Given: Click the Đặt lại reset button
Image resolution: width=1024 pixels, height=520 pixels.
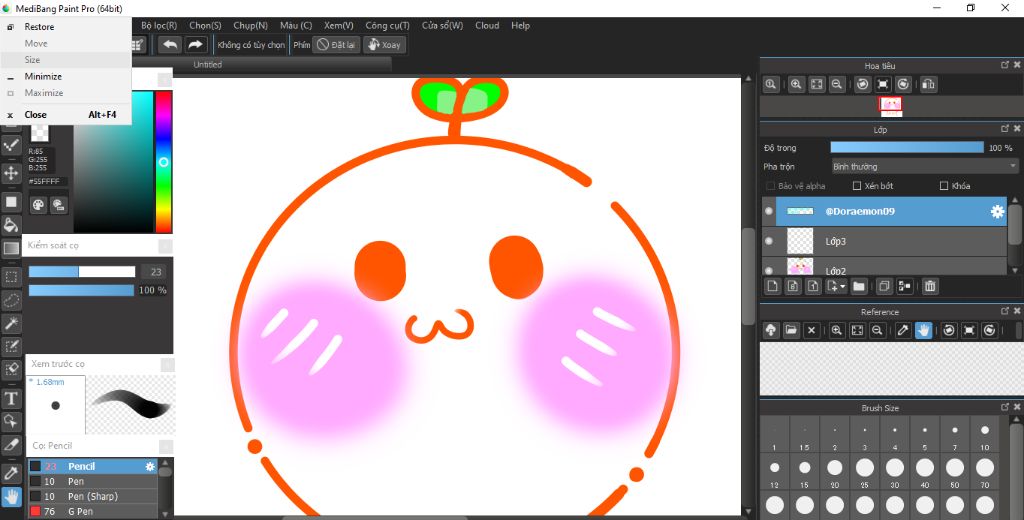Looking at the screenshot, I should tap(336, 45).
